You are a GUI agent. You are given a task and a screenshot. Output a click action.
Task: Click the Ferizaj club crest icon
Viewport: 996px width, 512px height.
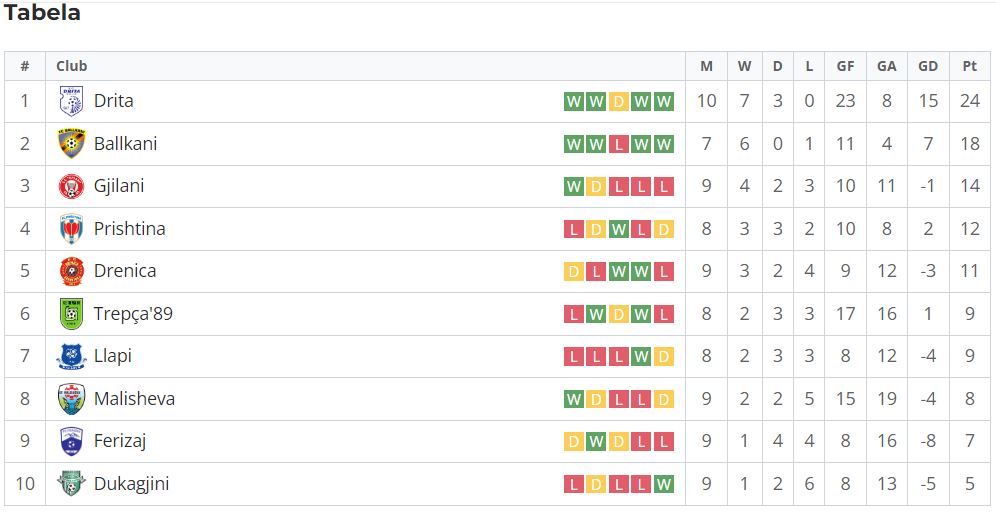coord(71,441)
